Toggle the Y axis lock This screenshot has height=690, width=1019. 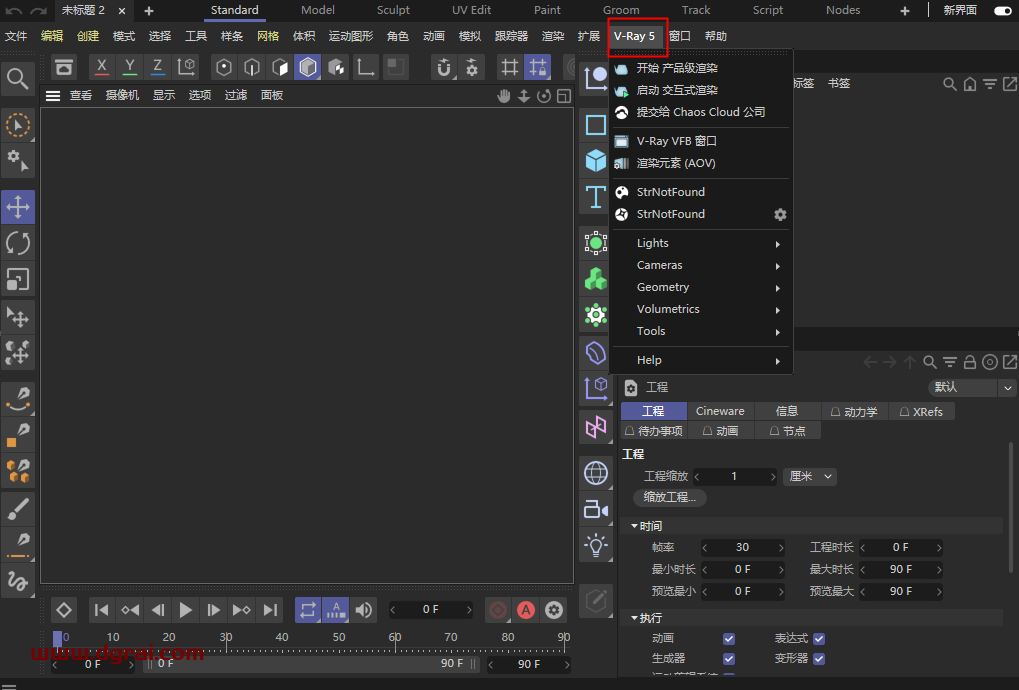click(129, 66)
